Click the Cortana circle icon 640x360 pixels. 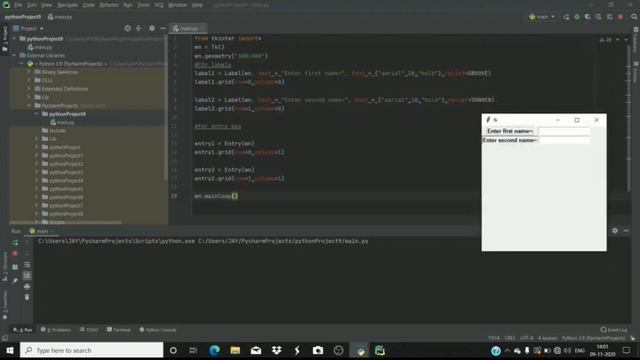point(173,350)
